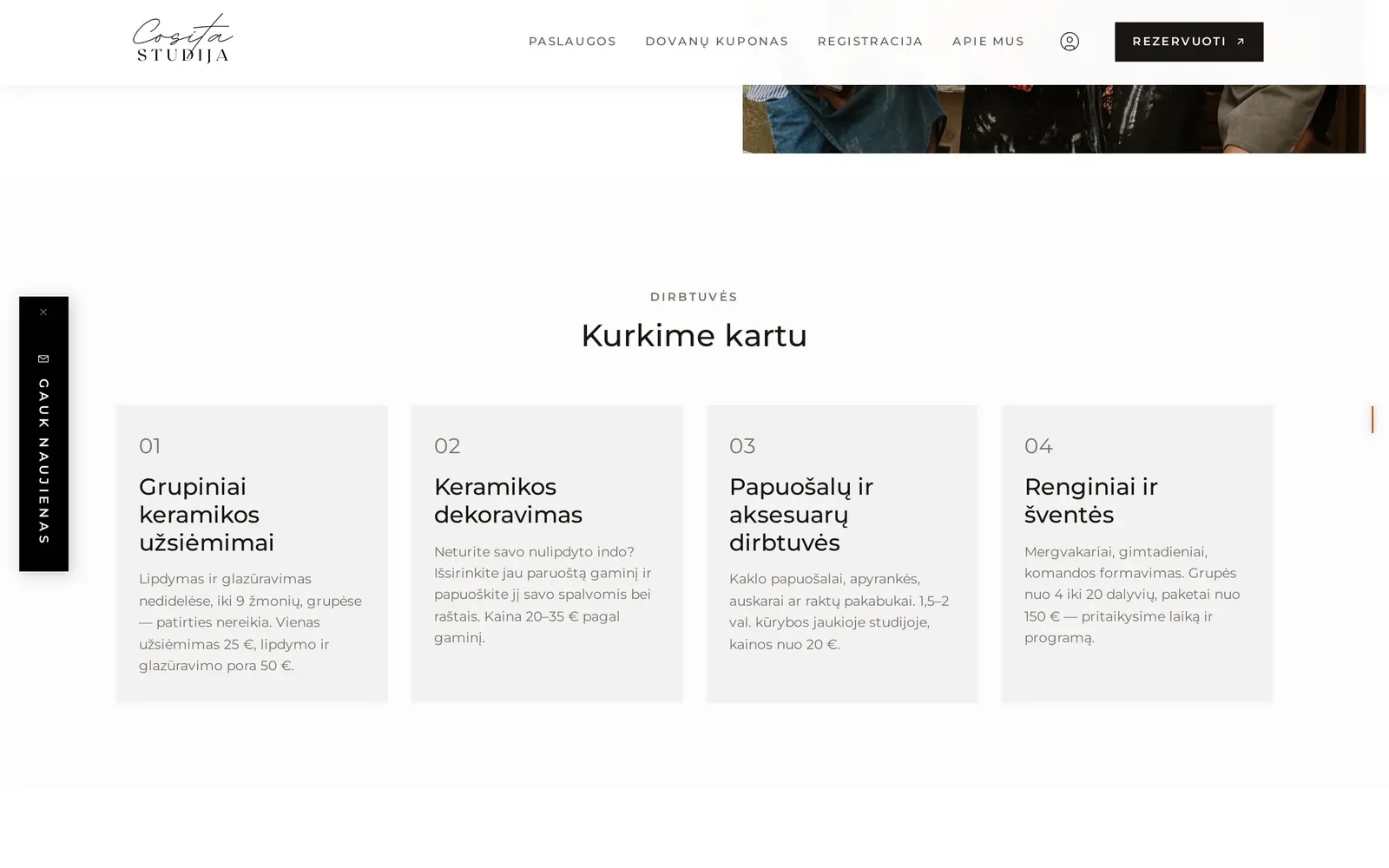
Task: Open Papuošalų ir aksesuarų dirbtuvės card
Action: pos(841,554)
